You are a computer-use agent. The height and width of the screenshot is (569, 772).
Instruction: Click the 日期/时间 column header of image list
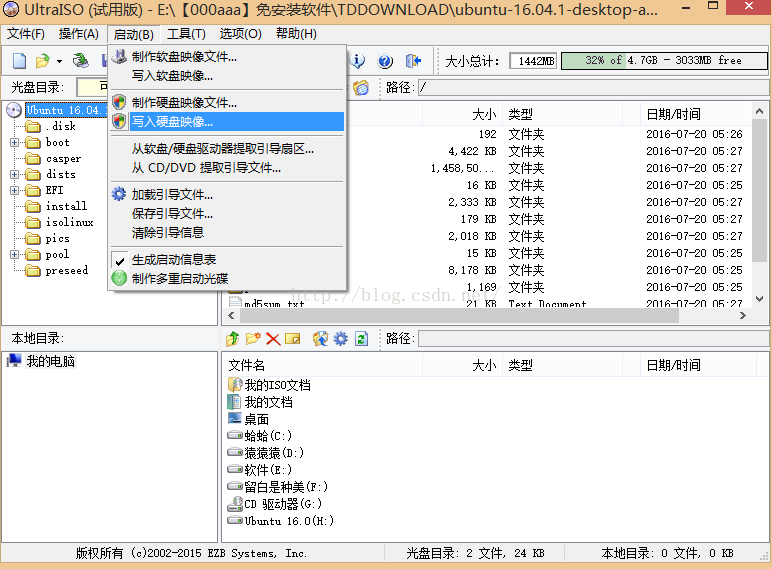coord(673,114)
